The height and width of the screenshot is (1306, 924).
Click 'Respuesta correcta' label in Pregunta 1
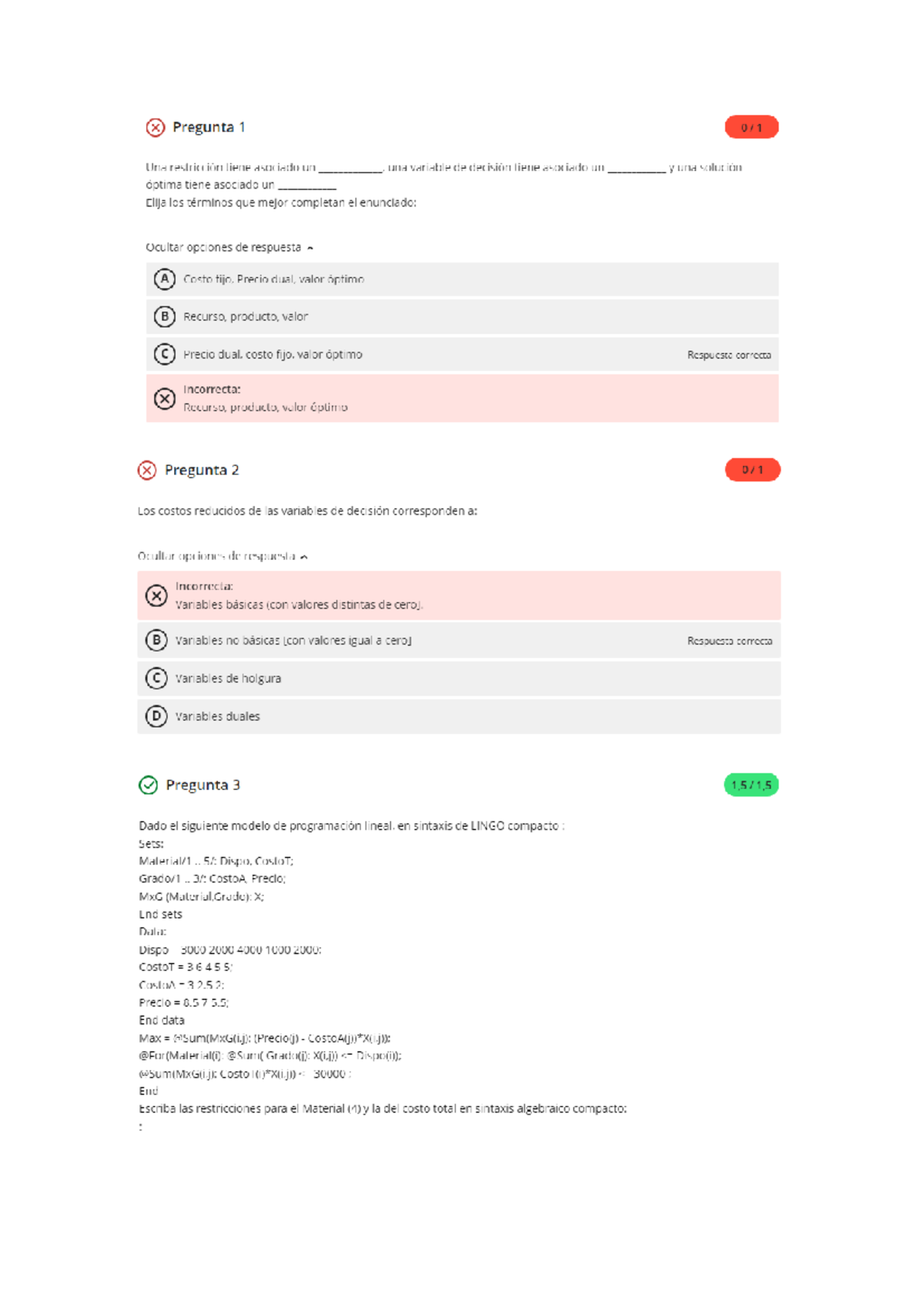[x=728, y=354]
